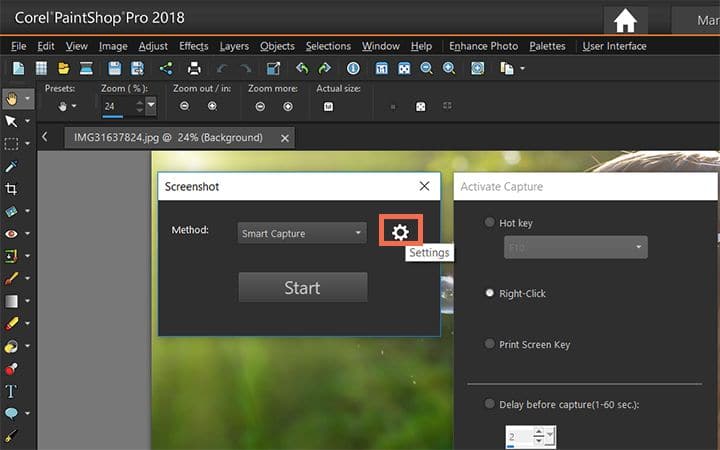Image resolution: width=720 pixels, height=450 pixels.
Task: Click the delay seconds stepper arrows
Action: (539, 436)
